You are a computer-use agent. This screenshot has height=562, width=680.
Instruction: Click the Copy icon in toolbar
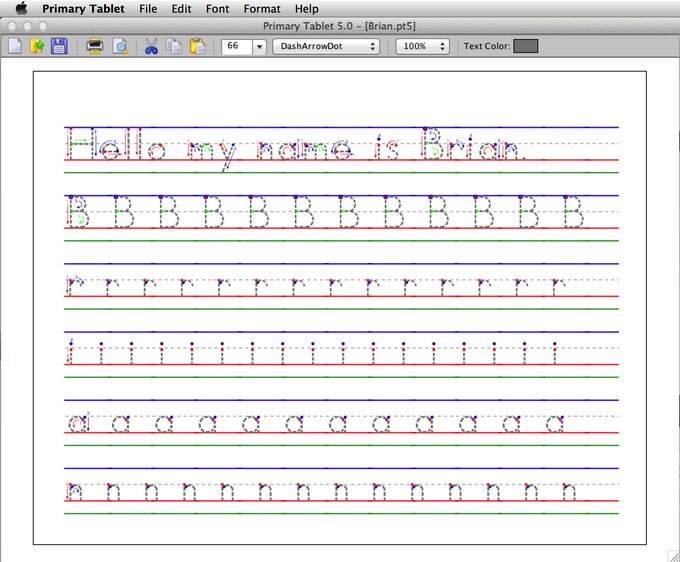(174, 46)
